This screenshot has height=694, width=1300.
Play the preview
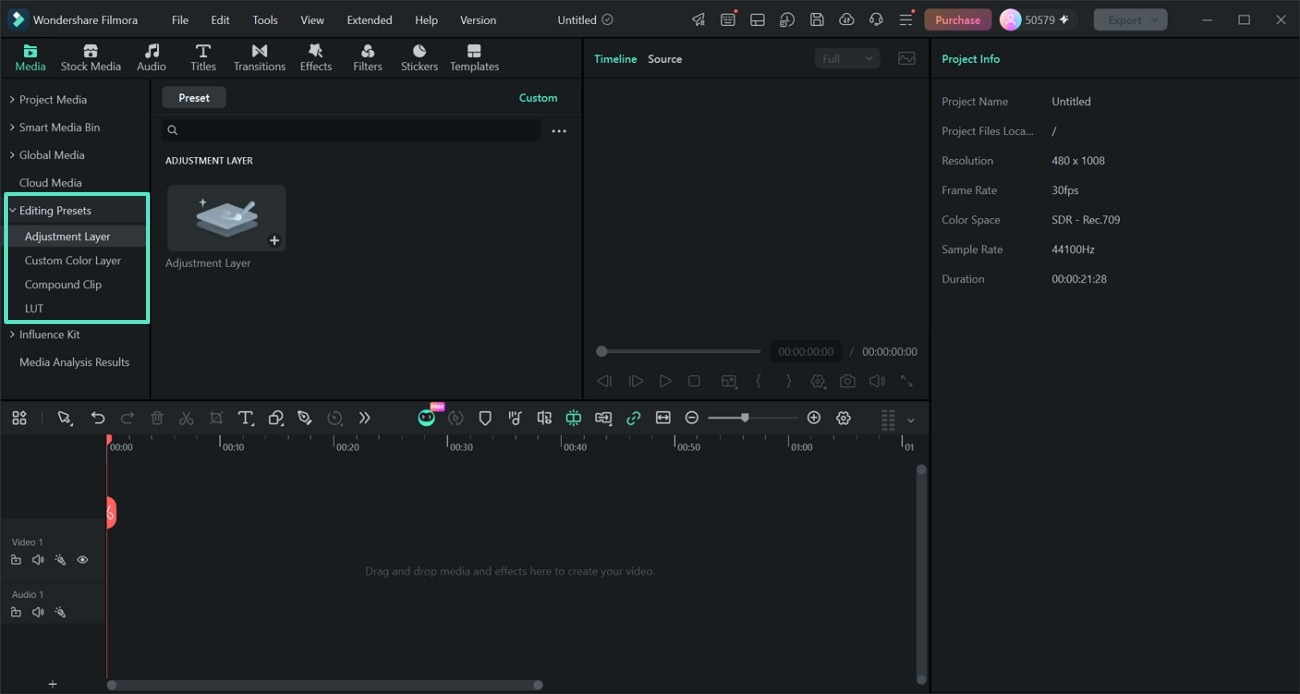[x=665, y=381]
